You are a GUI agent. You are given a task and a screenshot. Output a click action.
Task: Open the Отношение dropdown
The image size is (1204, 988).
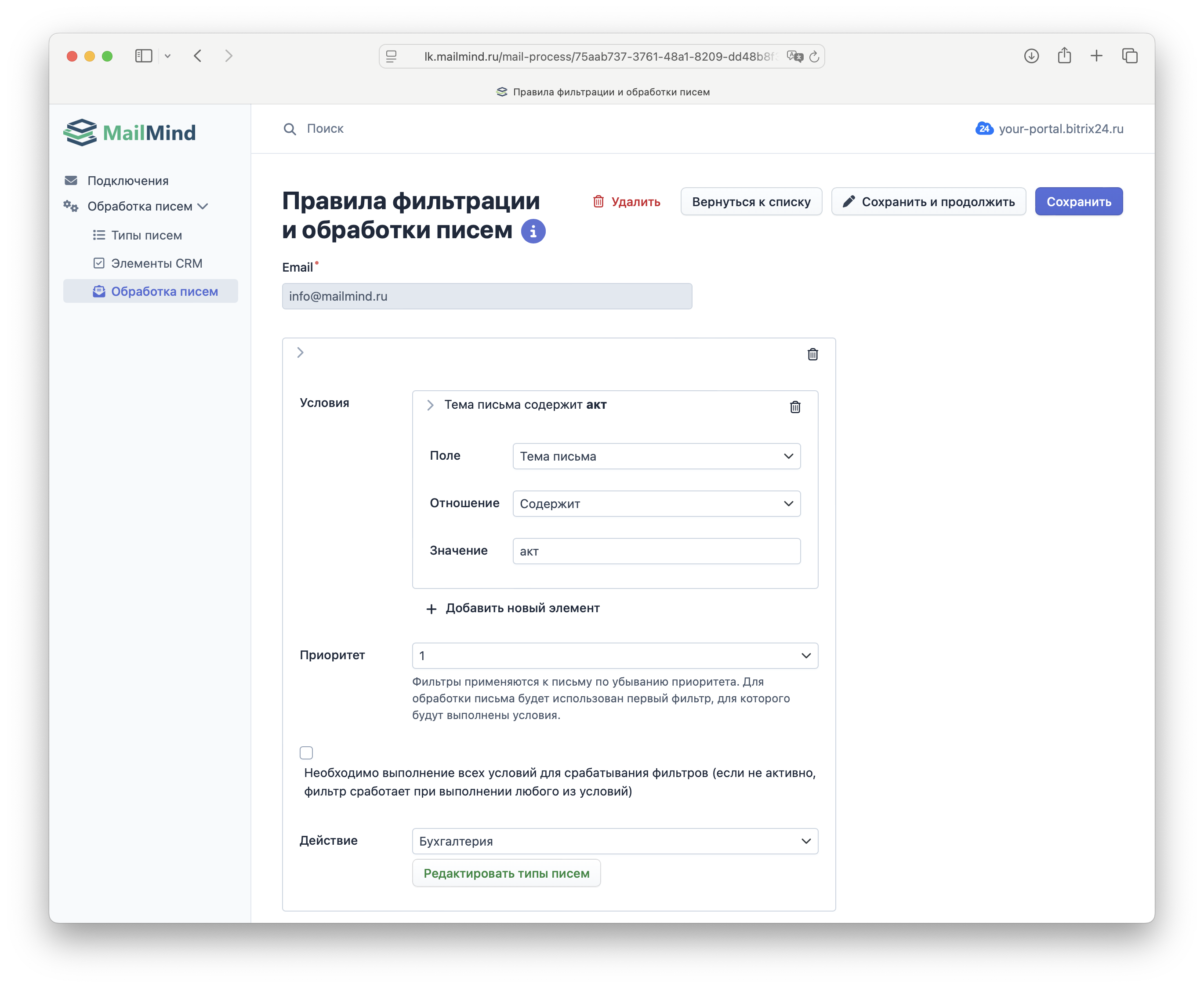pyautogui.click(x=656, y=504)
